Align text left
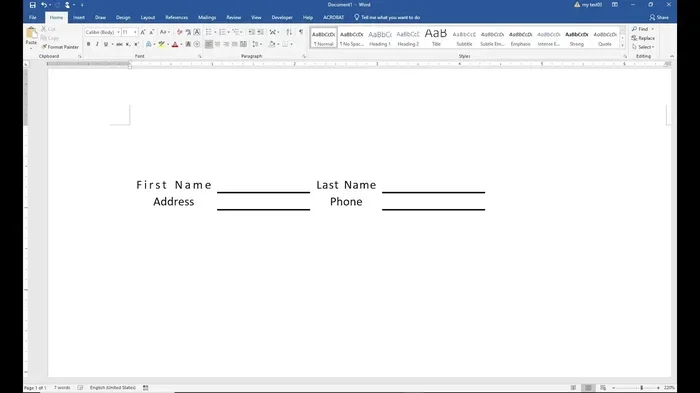The image size is (700, 393). coord(208,44)
